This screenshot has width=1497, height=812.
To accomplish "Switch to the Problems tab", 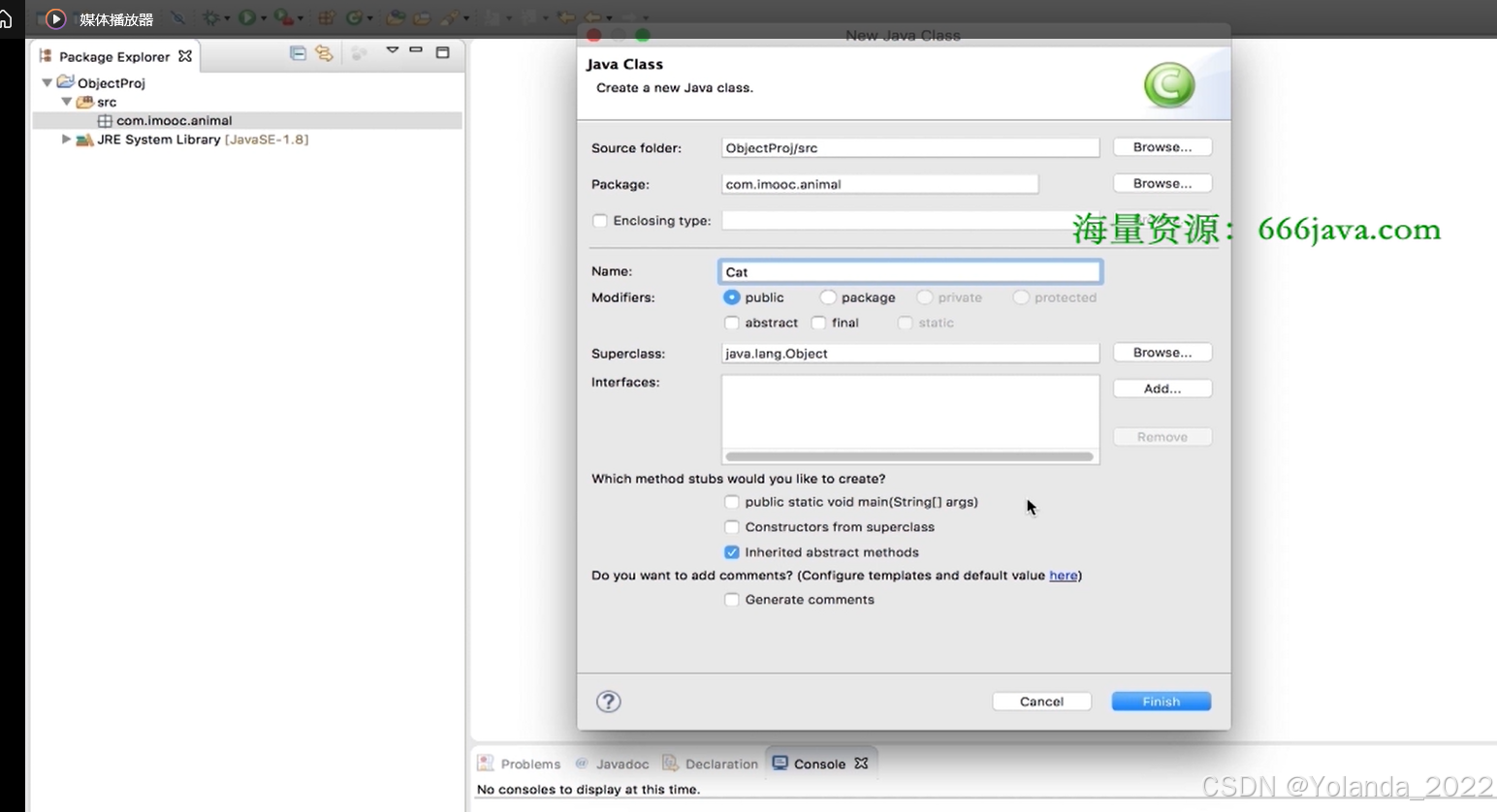I will [x=520, y=764].
